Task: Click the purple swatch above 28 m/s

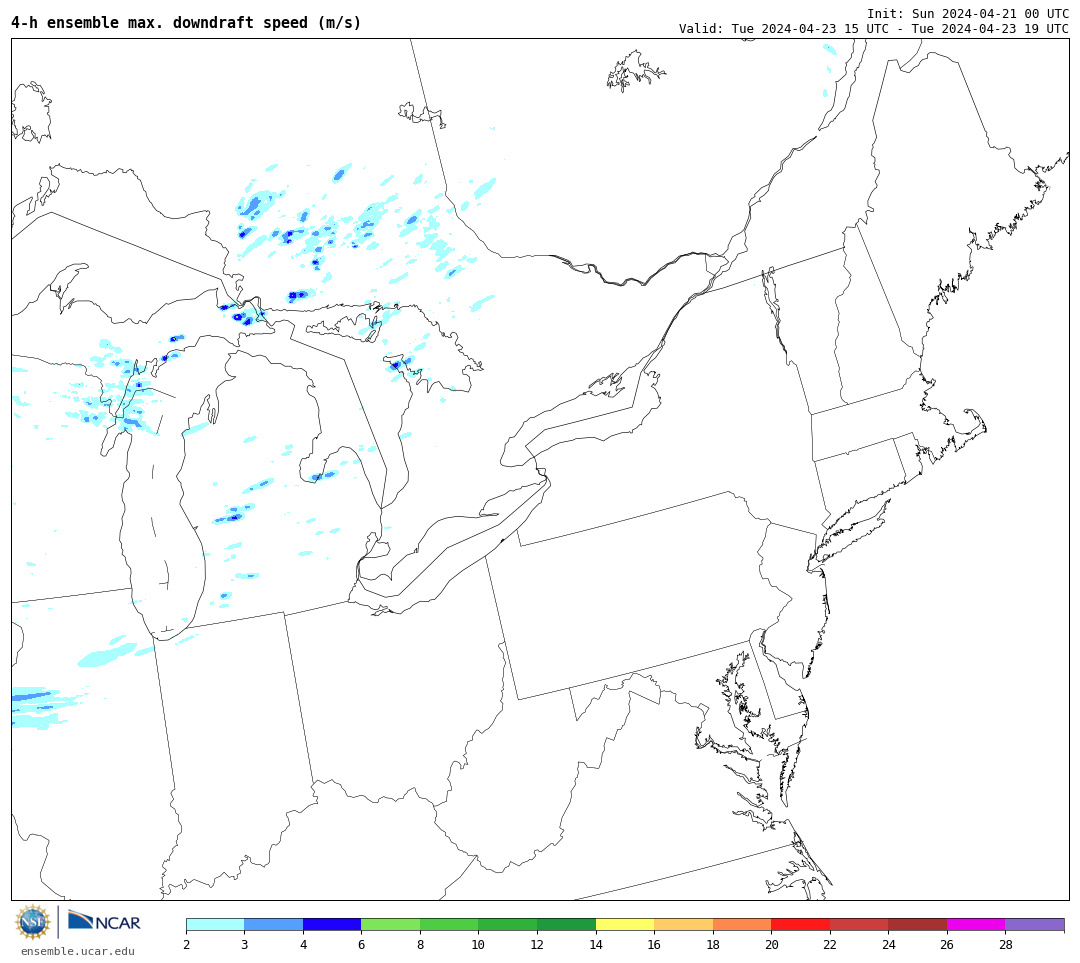Action: (x=1035, y=924)
